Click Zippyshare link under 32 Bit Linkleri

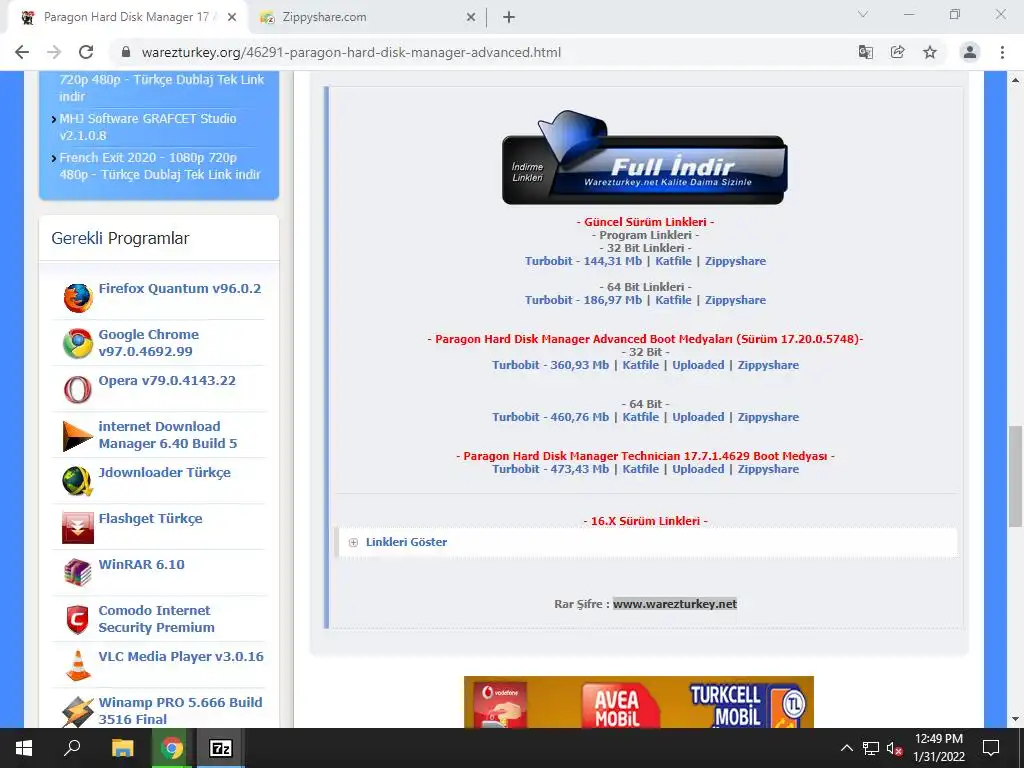pyautogui.click(x=735, y=261)
